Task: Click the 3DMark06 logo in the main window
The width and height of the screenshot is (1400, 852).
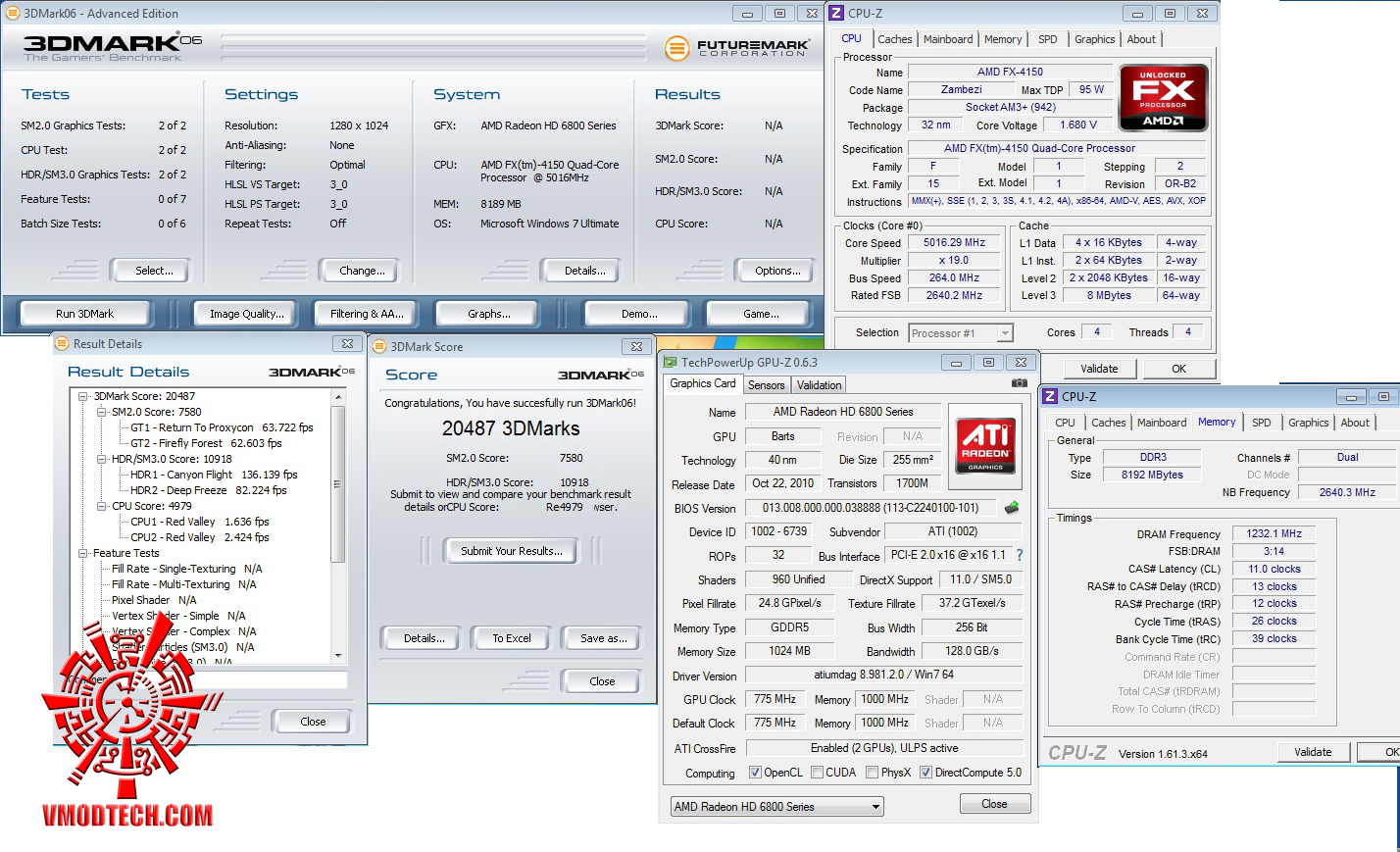Action: [x=113, y=46]
